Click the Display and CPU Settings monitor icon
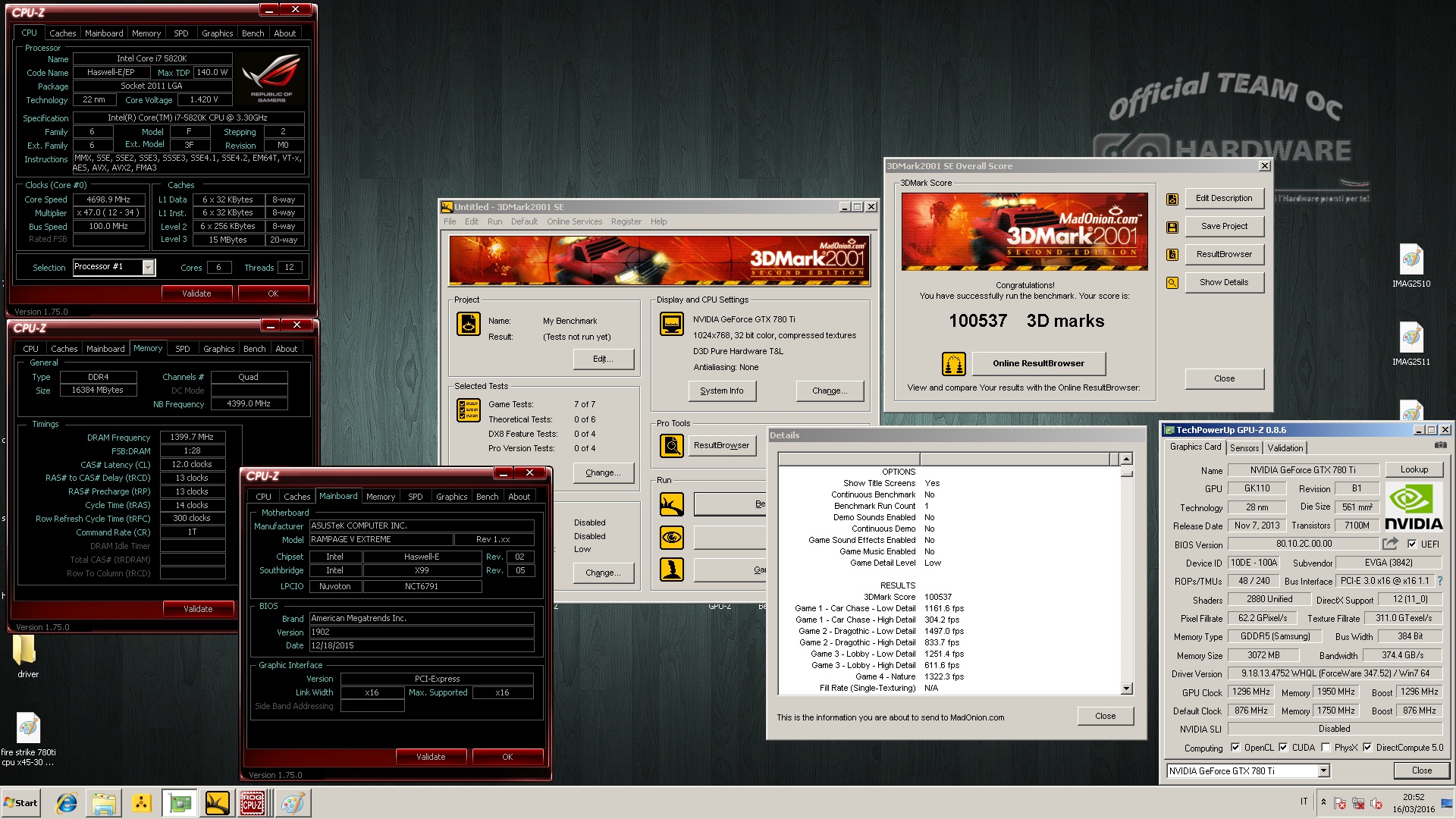The height and width of the screenshot is (819, 1456). click(671, 324)
